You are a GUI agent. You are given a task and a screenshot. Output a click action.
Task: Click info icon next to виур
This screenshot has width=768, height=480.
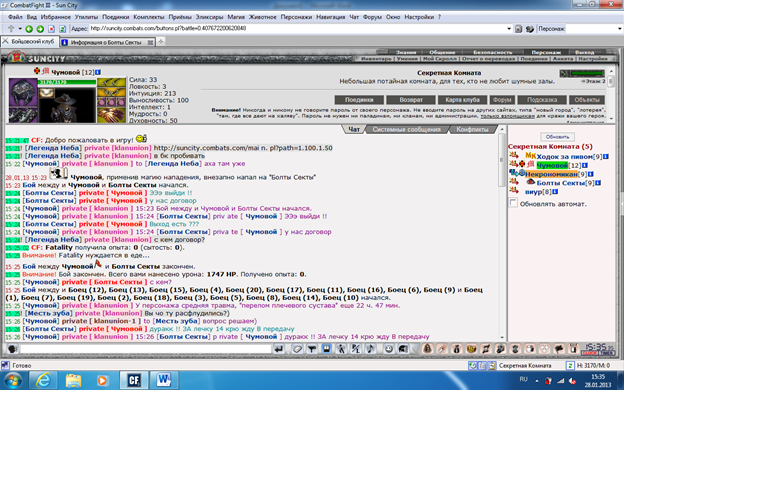tap(555, 192)
